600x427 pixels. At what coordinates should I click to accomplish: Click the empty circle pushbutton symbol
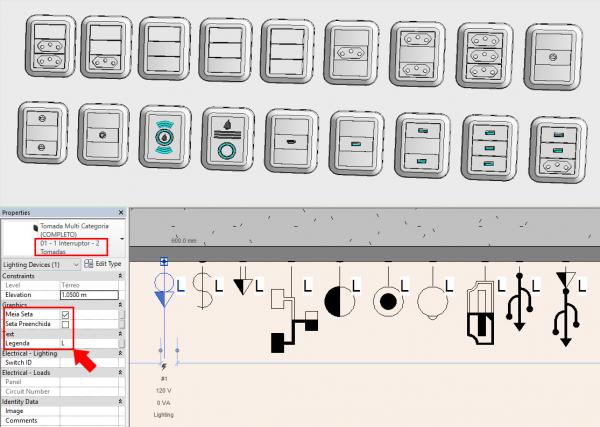click(432, 302)
